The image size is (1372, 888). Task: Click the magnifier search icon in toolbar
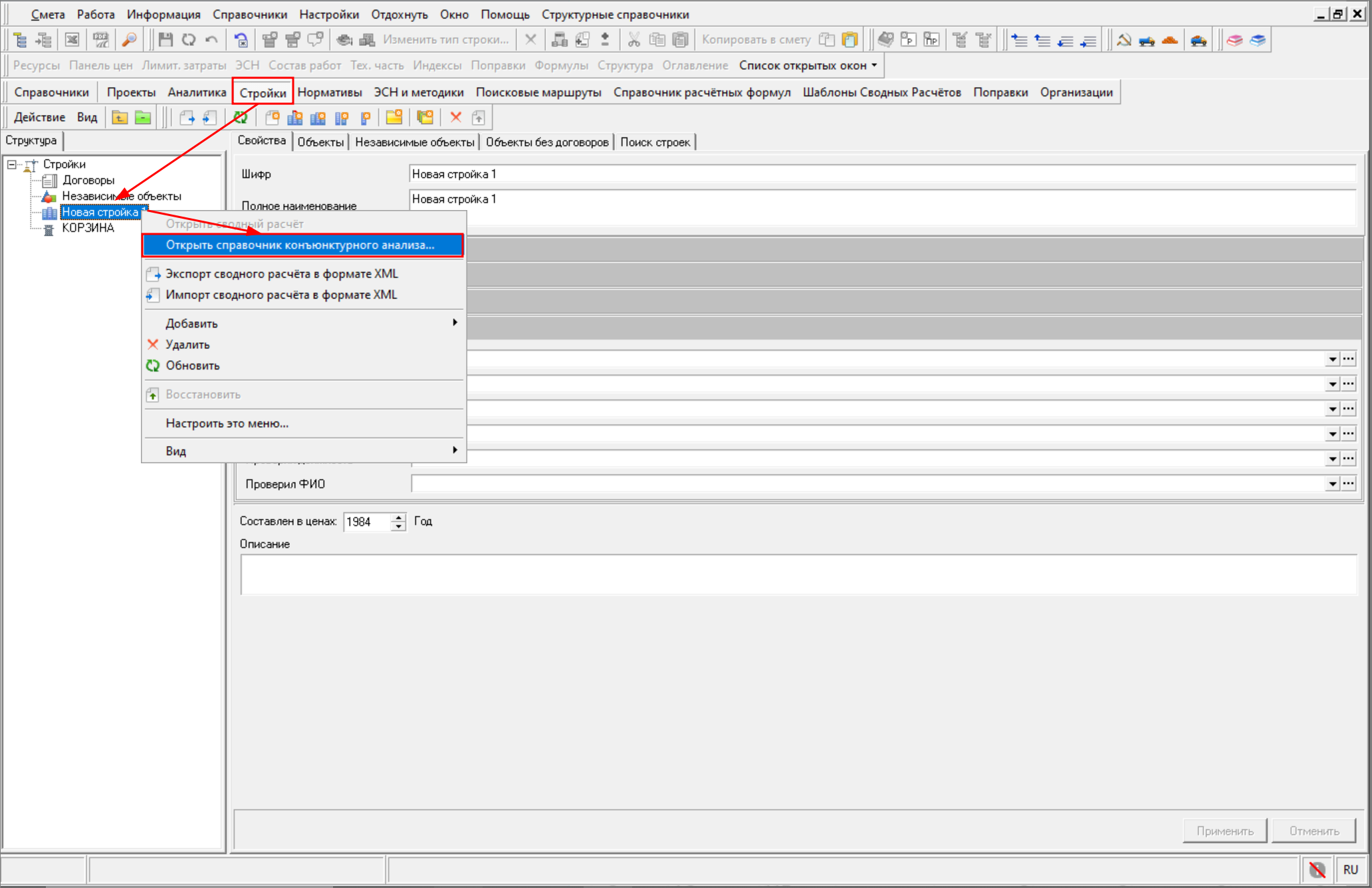pos(129,40)
